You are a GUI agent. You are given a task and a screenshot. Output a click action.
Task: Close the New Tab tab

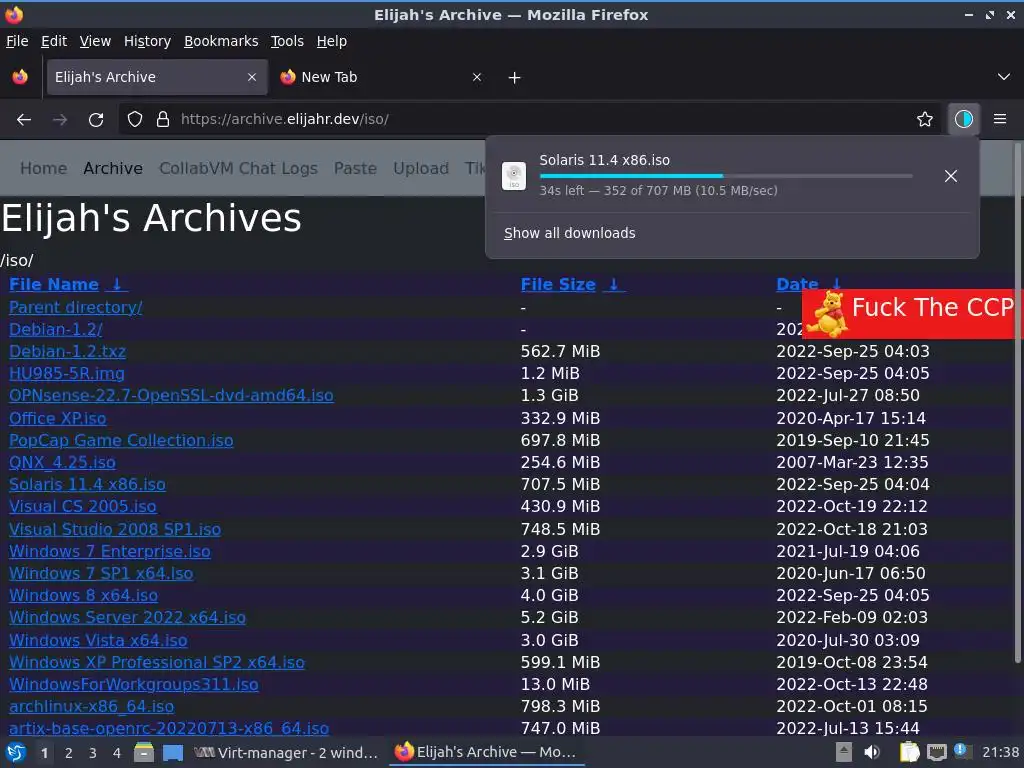click(x=477, y=77)
